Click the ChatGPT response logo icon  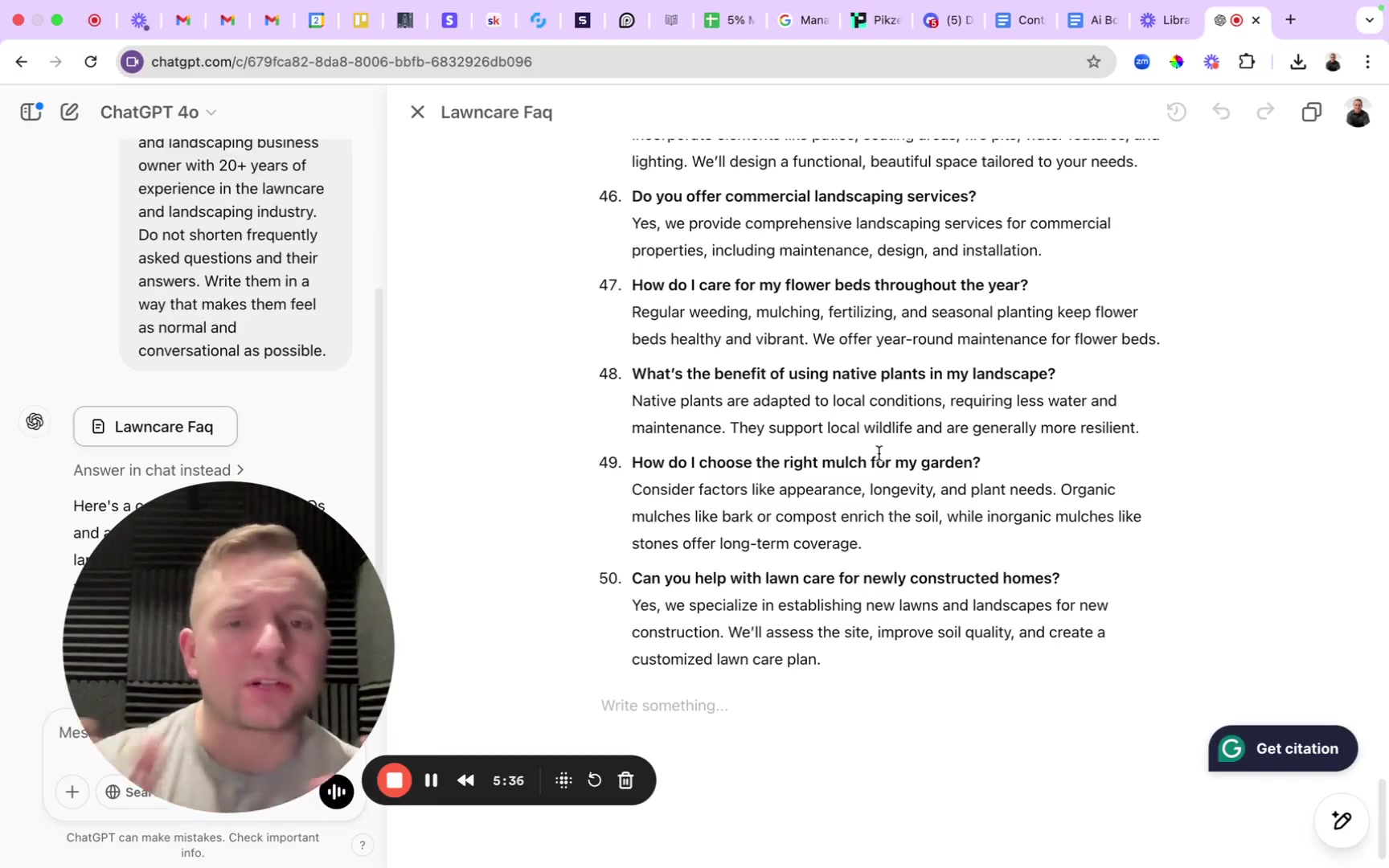tap(35, 421)
